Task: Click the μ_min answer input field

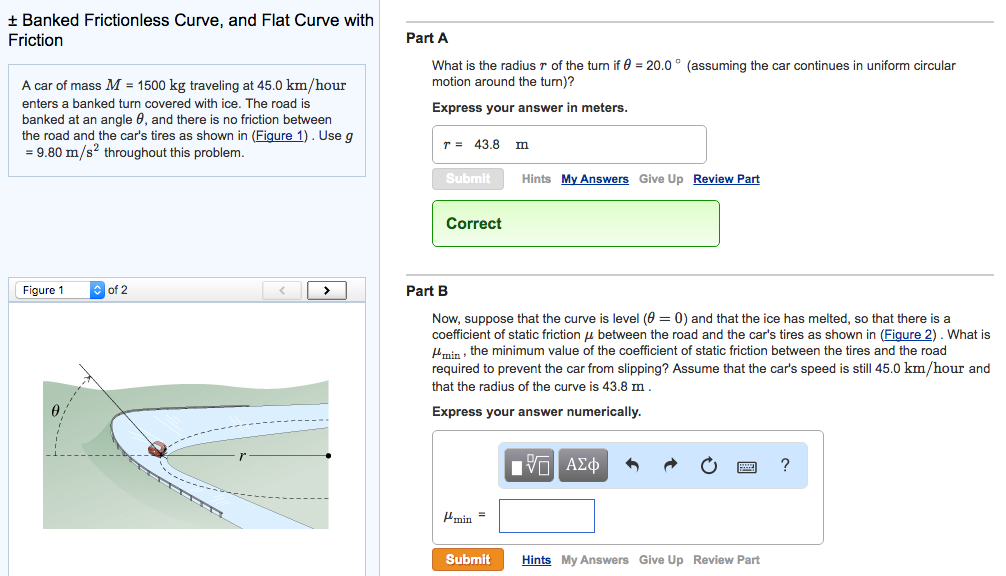Action: coord(546,515)
